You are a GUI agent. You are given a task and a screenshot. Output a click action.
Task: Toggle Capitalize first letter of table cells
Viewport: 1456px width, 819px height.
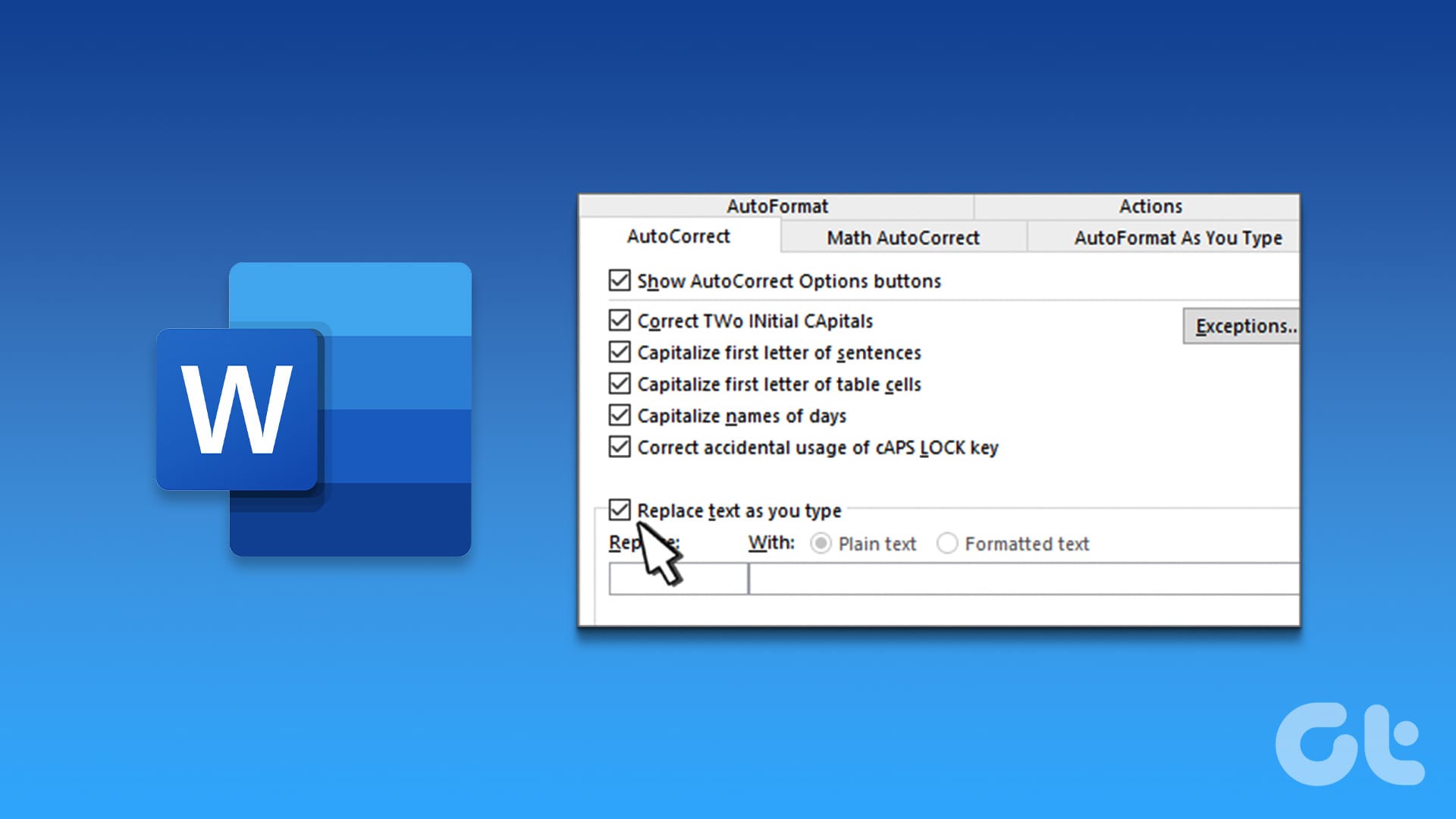click(620, 384)
